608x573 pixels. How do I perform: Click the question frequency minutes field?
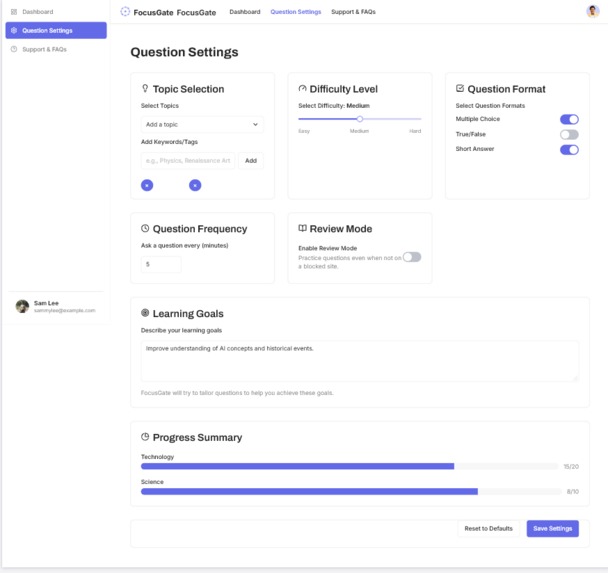tap(161, 264)
